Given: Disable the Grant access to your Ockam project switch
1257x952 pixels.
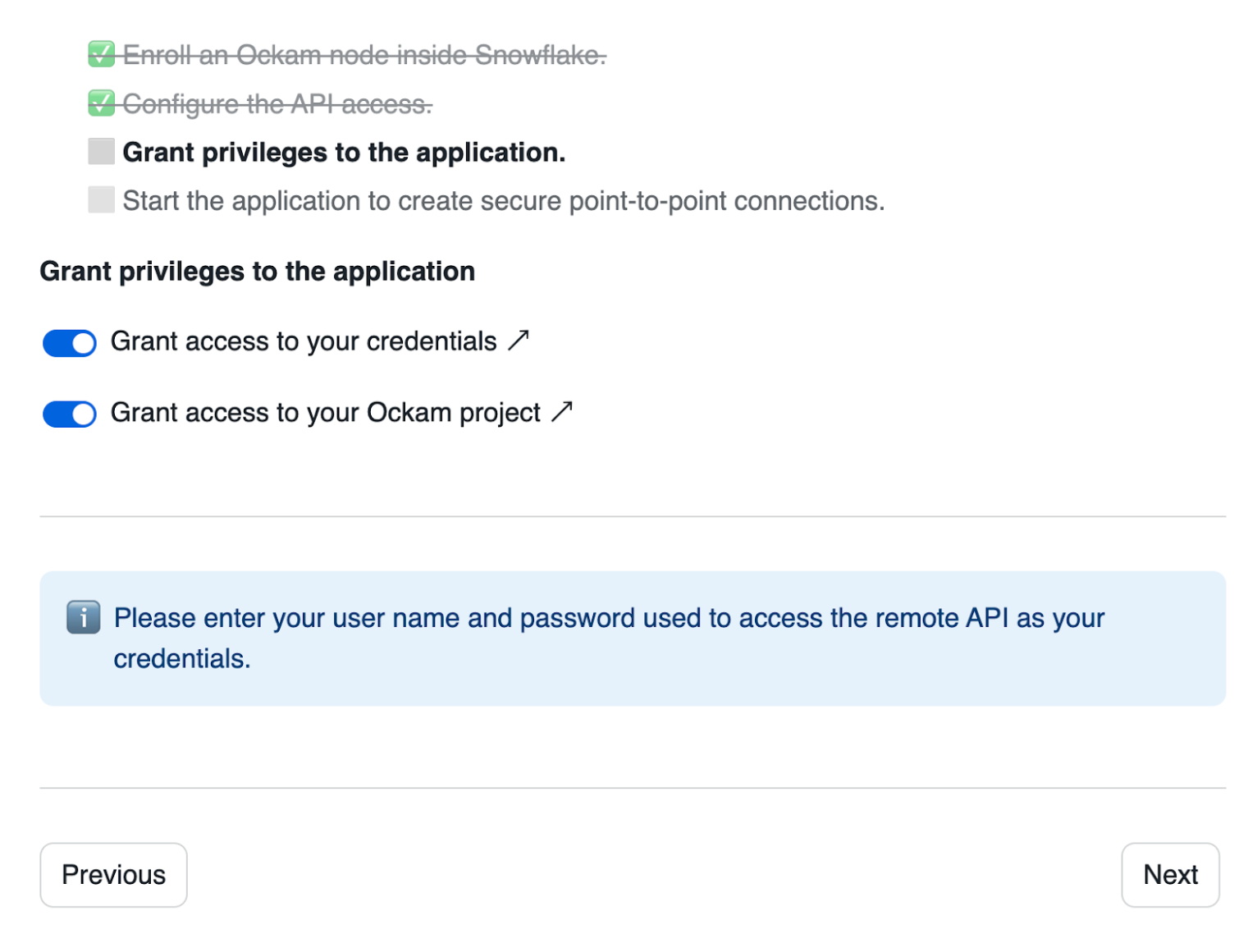Looking at the screenshot, I should [70, 414].
